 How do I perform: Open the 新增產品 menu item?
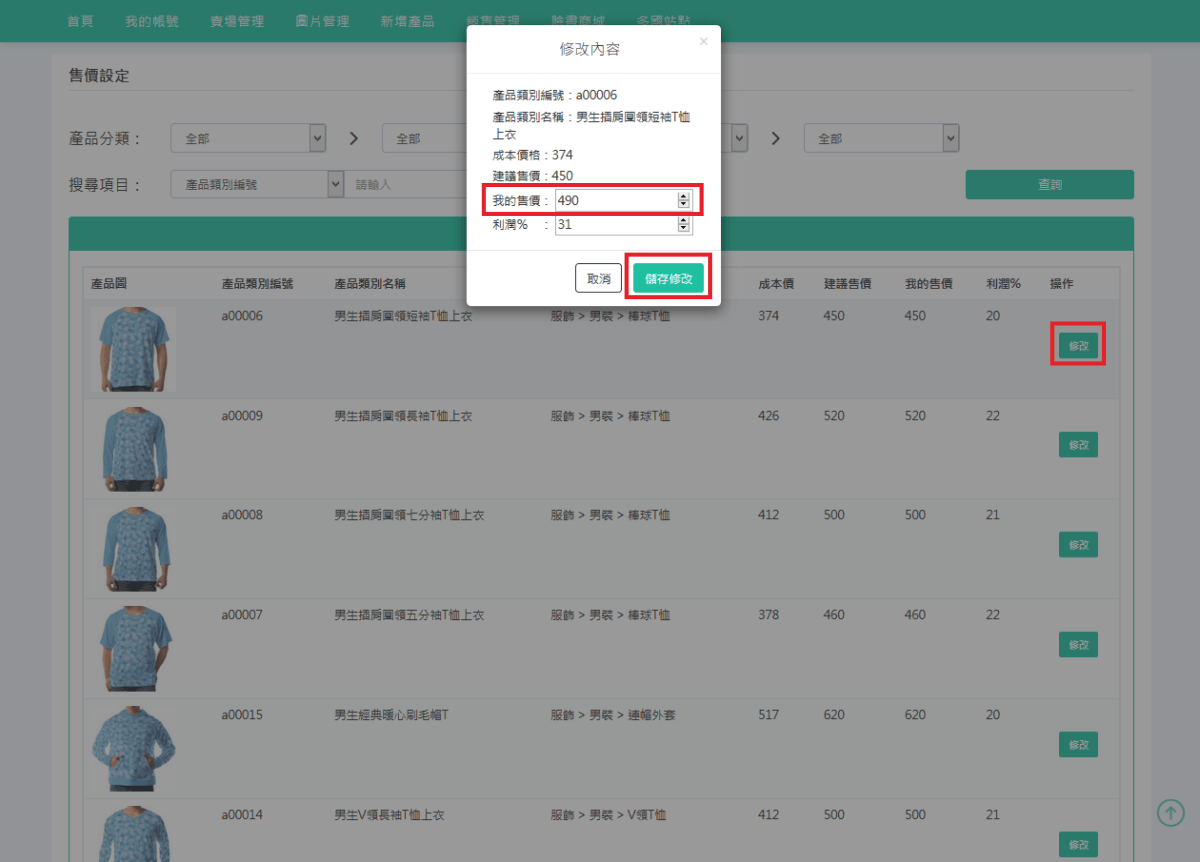tap(408, 20)
